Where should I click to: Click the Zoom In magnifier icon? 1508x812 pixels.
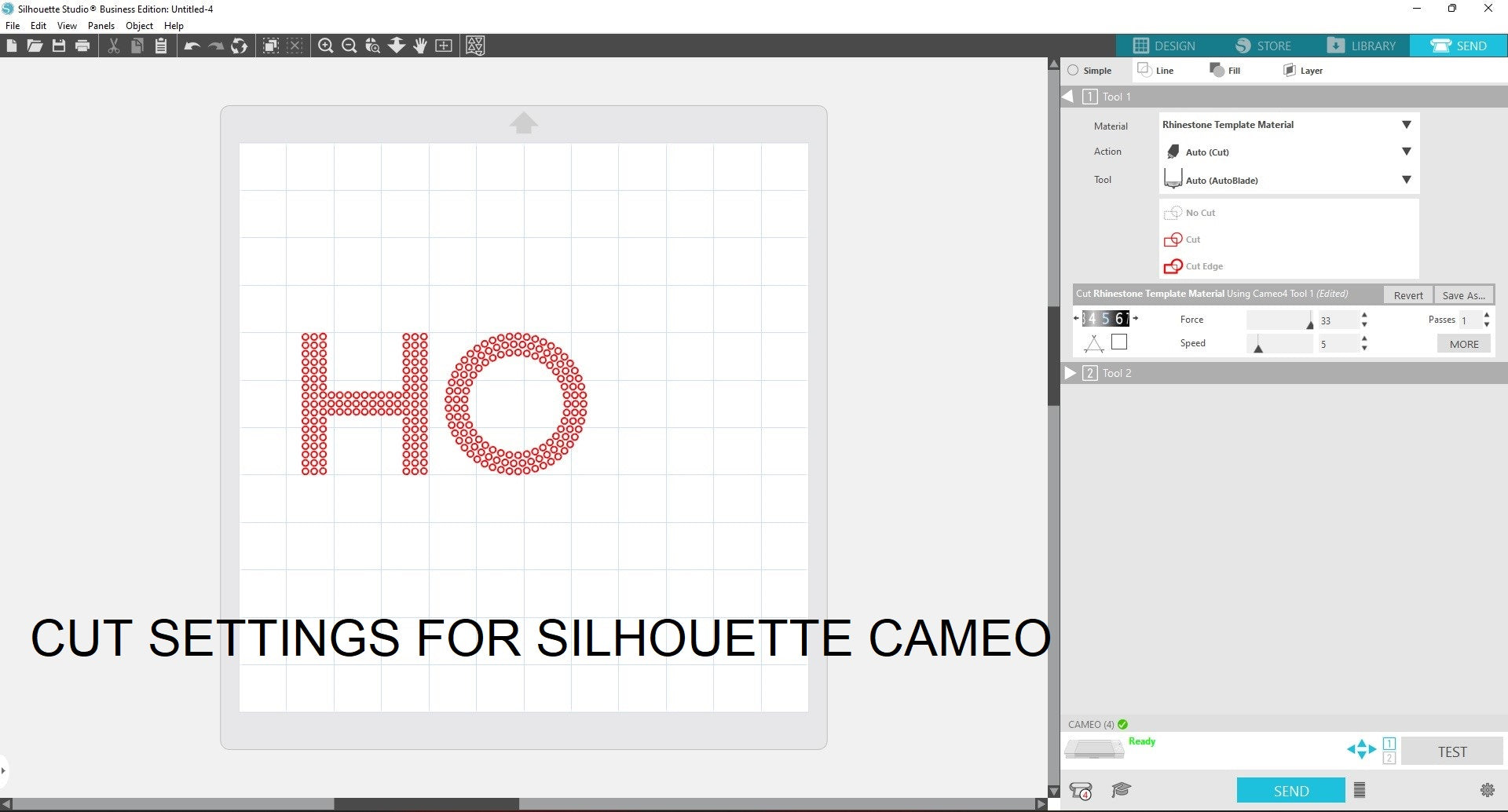[325, 46]
